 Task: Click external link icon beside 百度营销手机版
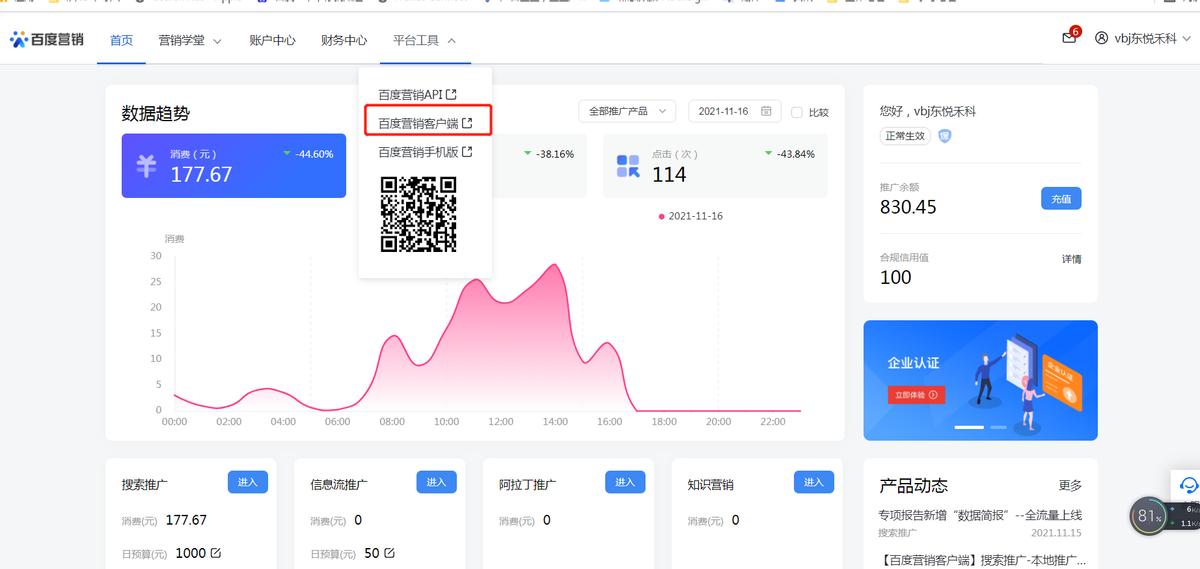pyautogui.click(x=466, y=152)
